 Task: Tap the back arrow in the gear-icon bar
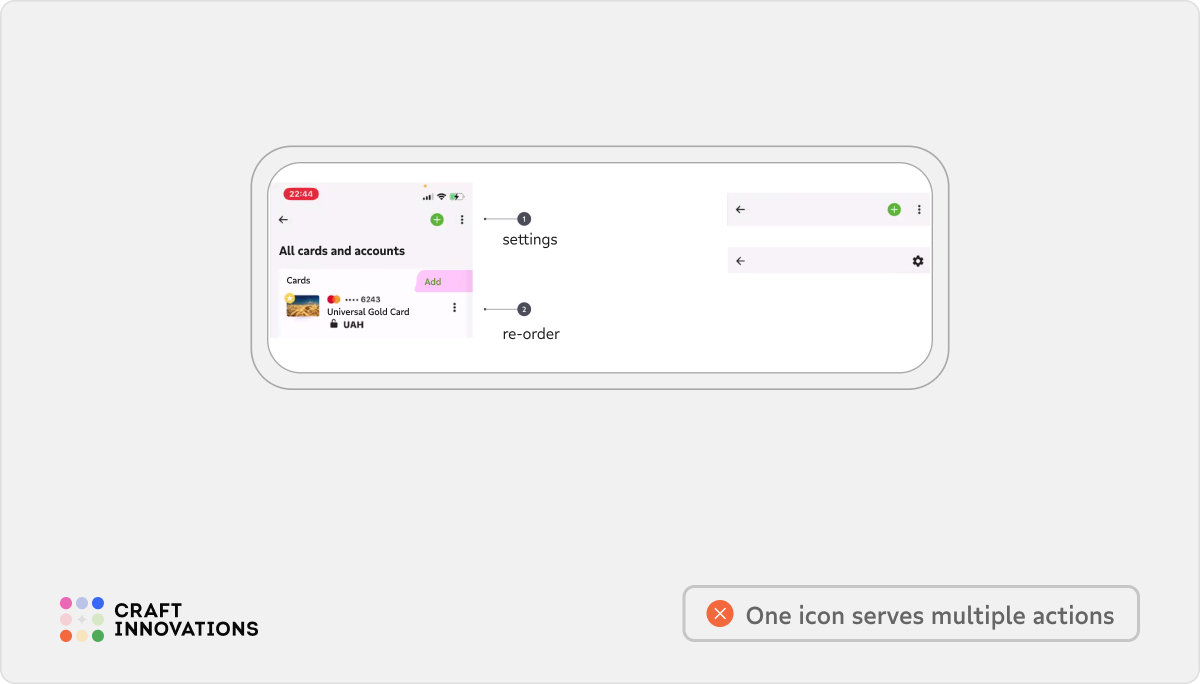tap(740, 261)
